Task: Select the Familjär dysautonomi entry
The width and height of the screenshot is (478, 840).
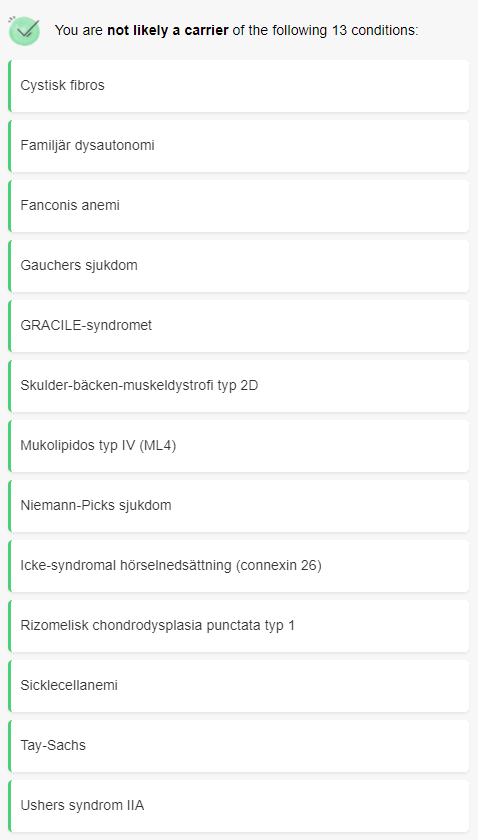Action: (239, 146)
